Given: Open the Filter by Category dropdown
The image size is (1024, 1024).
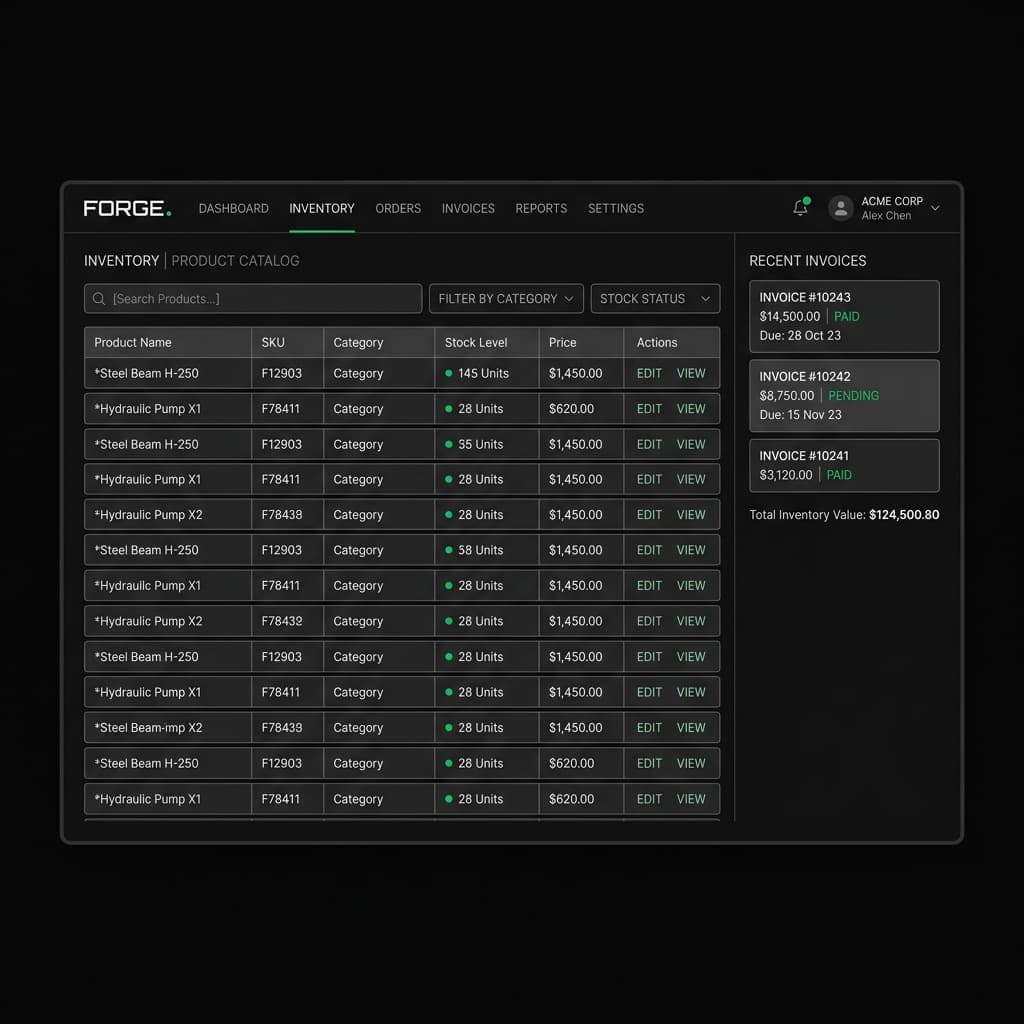Looking at the screenshot, I should 506,299.
